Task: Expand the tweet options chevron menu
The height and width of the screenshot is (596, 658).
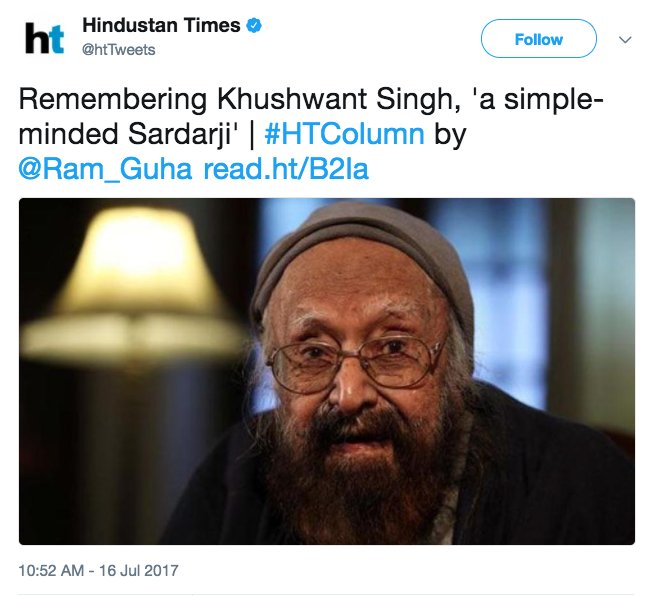Action: (x=625, y=40)
